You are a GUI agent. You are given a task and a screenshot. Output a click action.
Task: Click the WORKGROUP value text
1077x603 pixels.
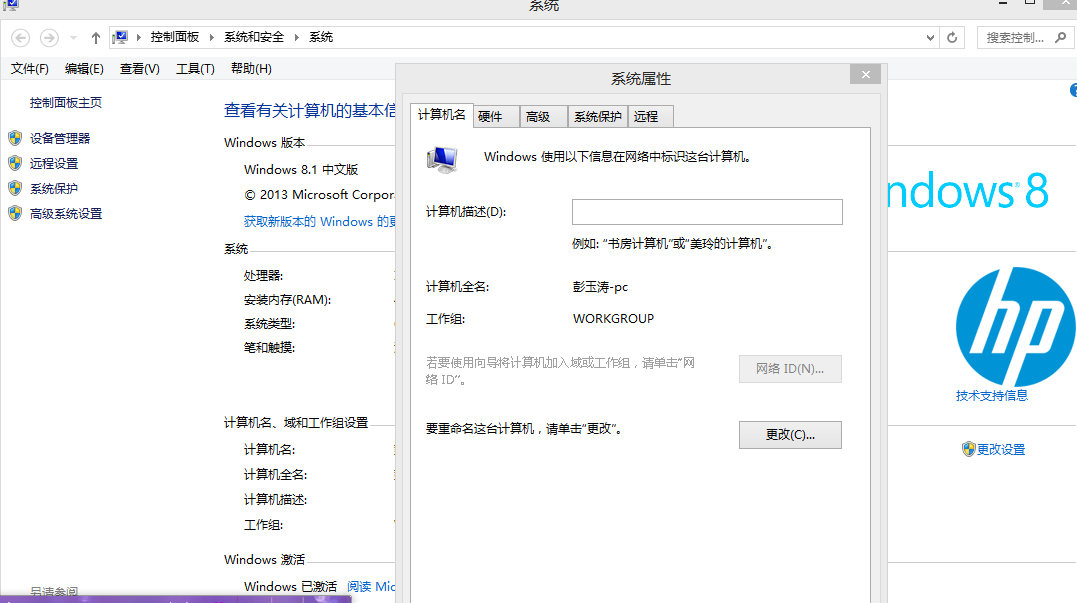pyautogui.click(x=613, y=319)
